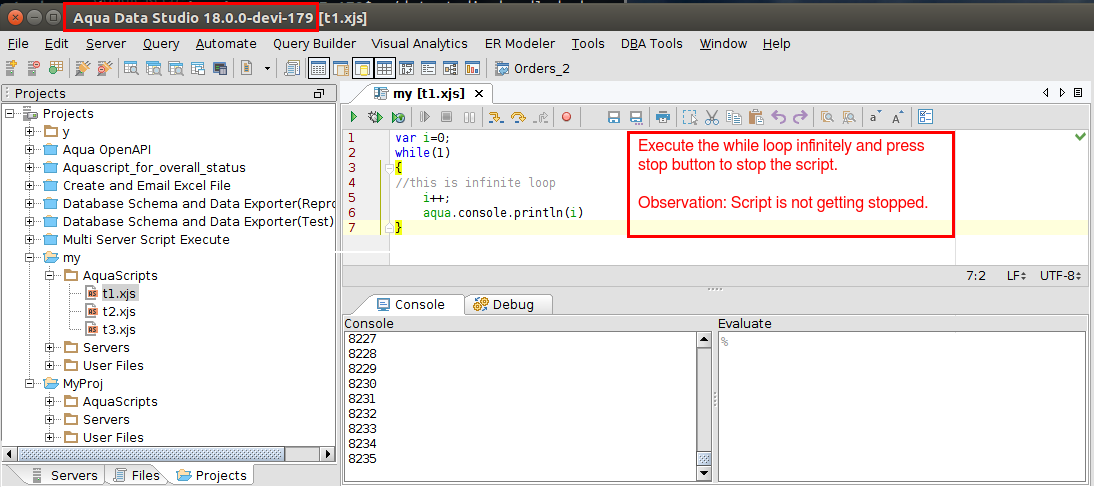Collapse the 'my' project node
Image resolution: width=1094 pixels, height=487 pixels.
pos(29,257)
